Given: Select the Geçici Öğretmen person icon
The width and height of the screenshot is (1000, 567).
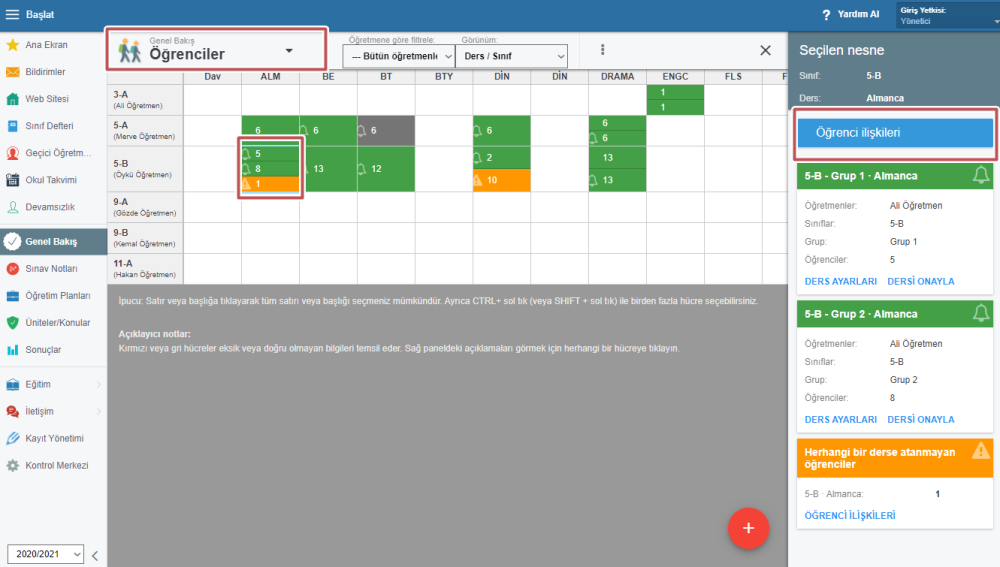Looking at the screenshot, I should [x=12, y=153].
